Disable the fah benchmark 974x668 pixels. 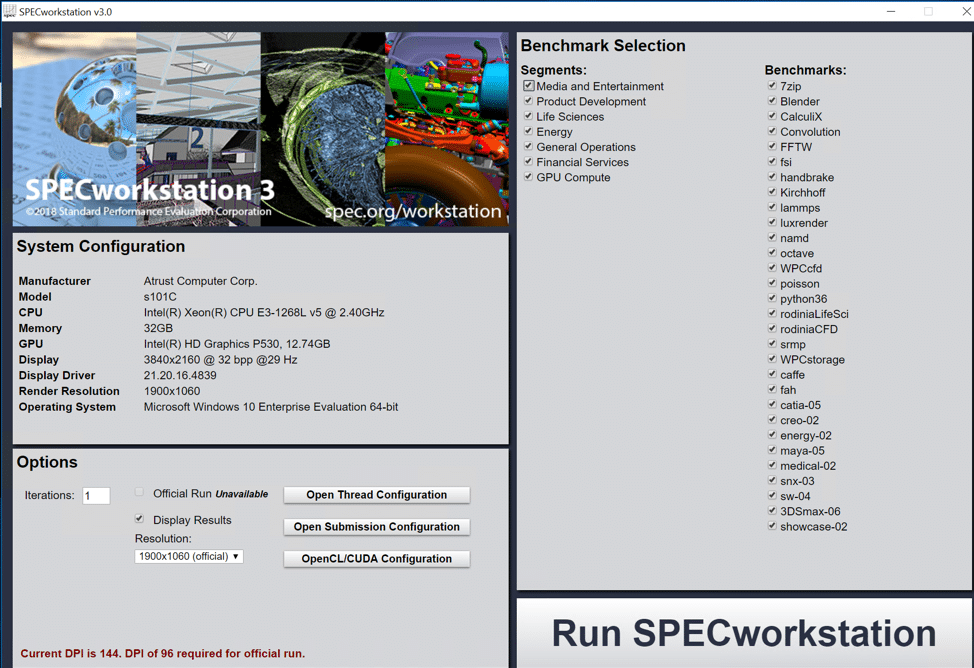pos(772,390)
